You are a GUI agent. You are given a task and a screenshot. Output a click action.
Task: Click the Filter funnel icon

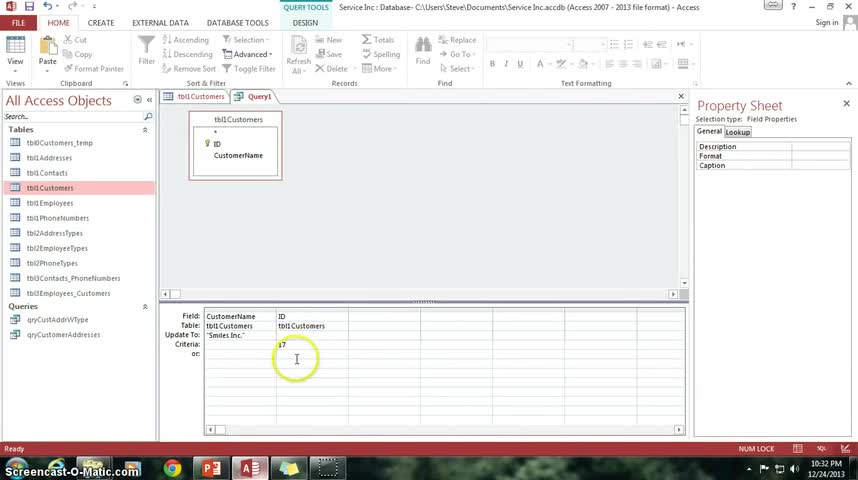coord(146,50)
